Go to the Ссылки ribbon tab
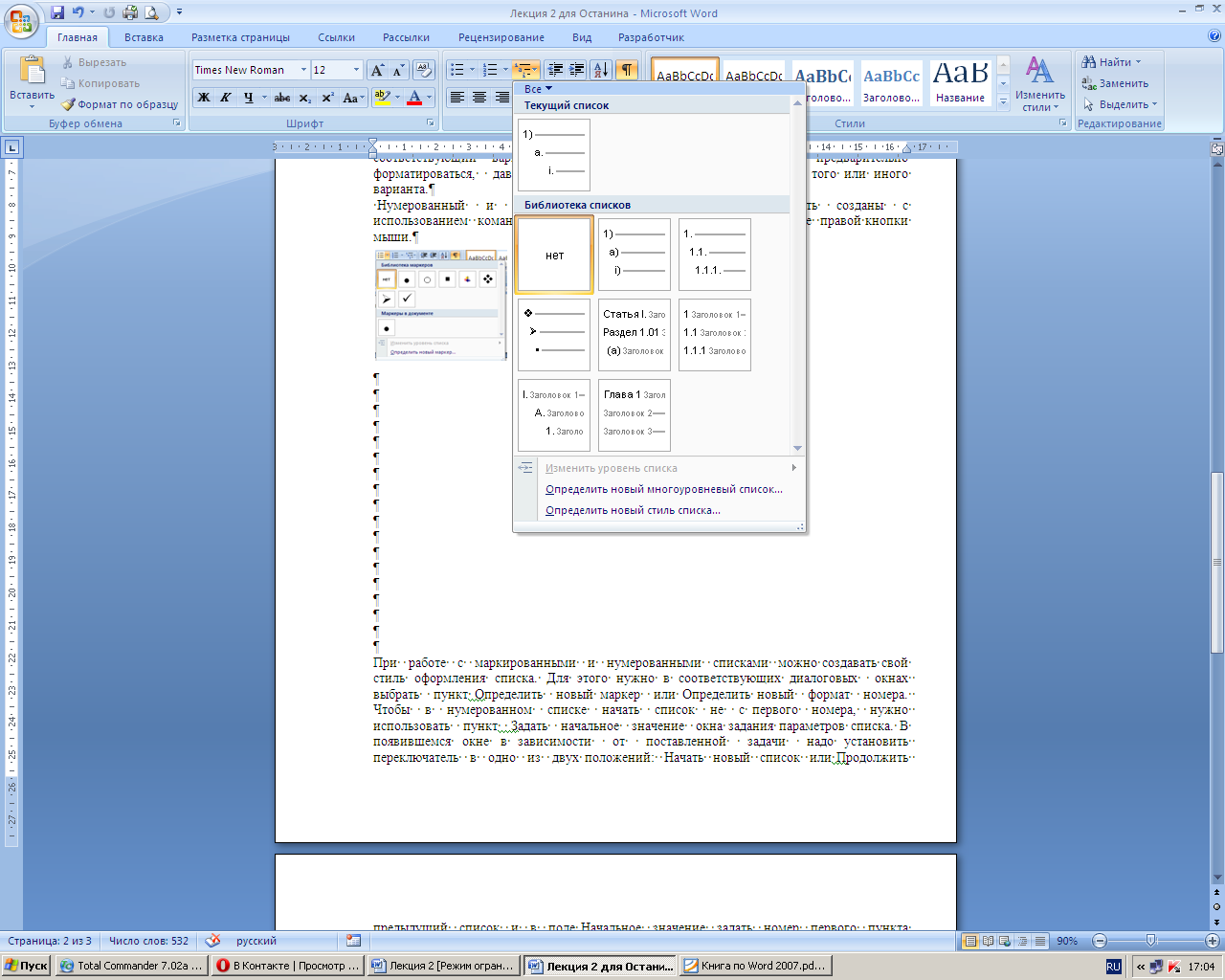 click(x=337, y=37)
